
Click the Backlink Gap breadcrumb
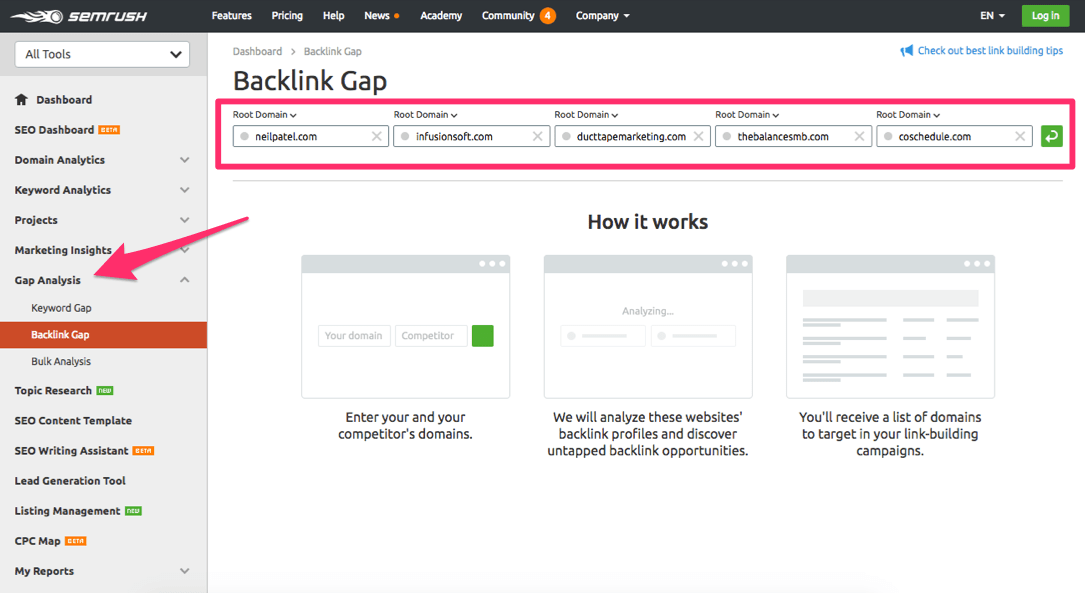pos(332,51)
